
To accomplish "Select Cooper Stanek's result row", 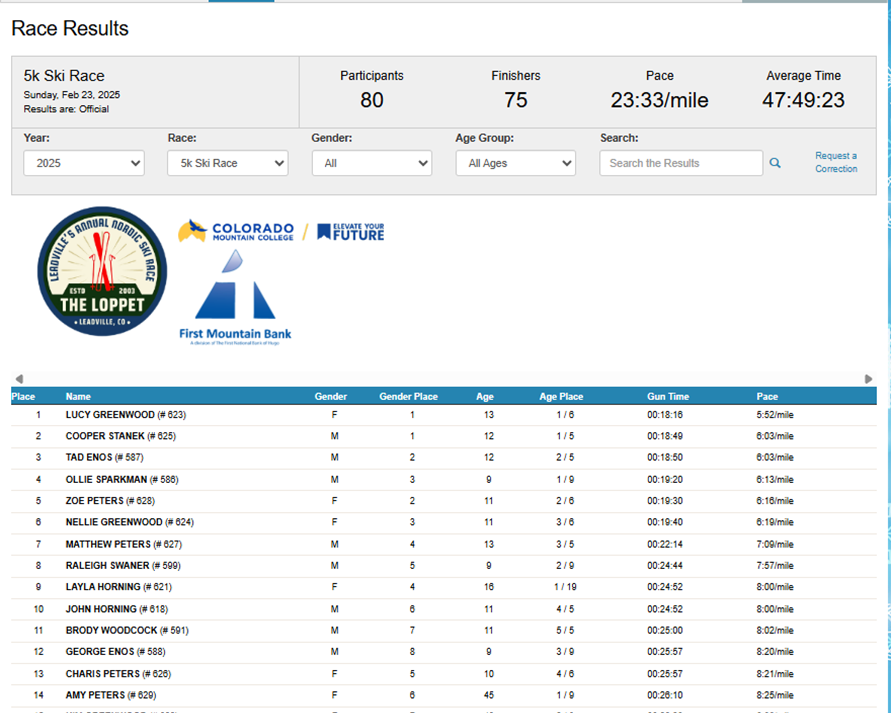I will (x=120, y=436).
